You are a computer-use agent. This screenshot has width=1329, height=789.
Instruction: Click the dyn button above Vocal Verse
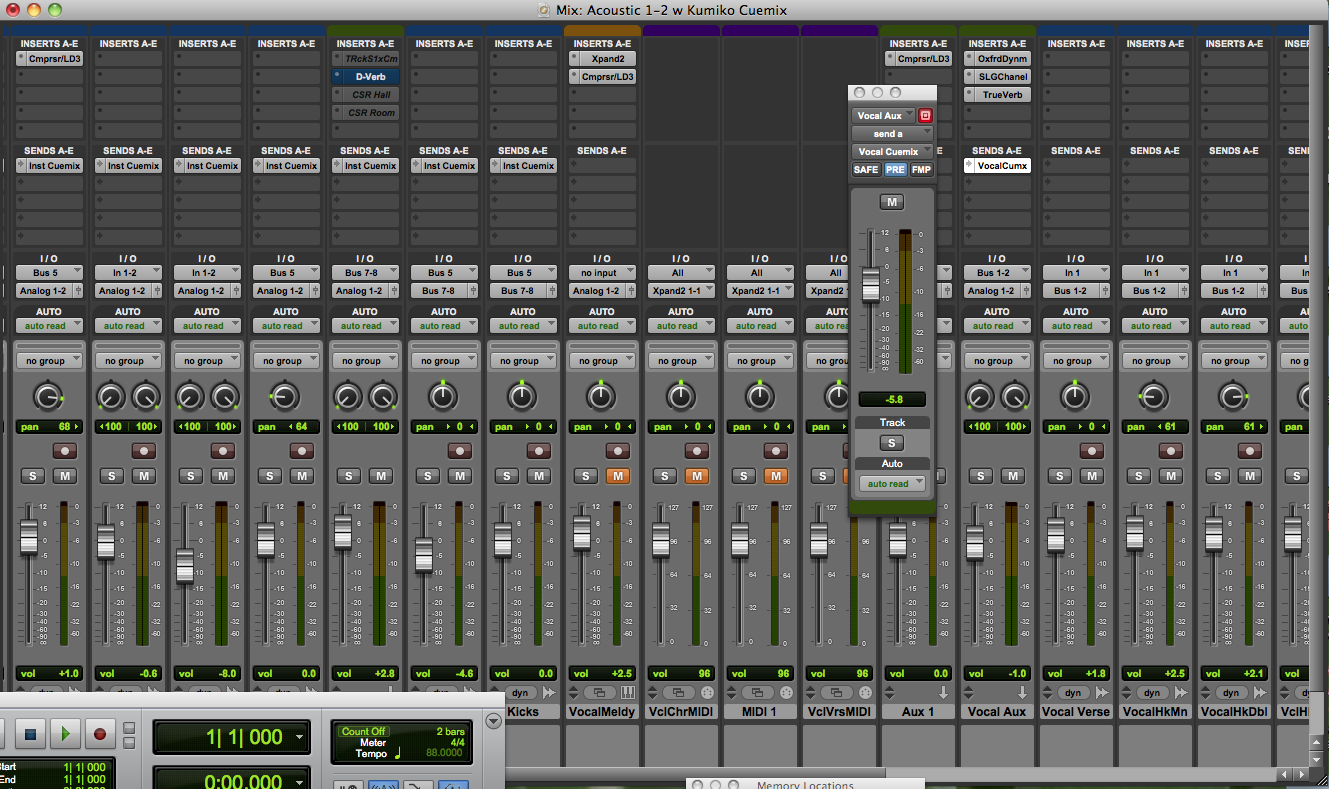tap(1072, 692)
